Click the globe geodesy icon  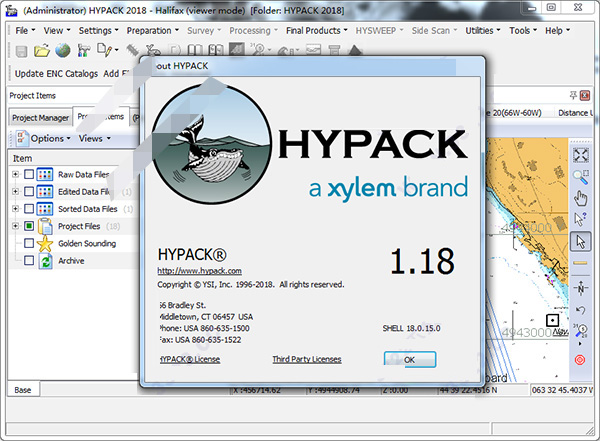[63, 51]
